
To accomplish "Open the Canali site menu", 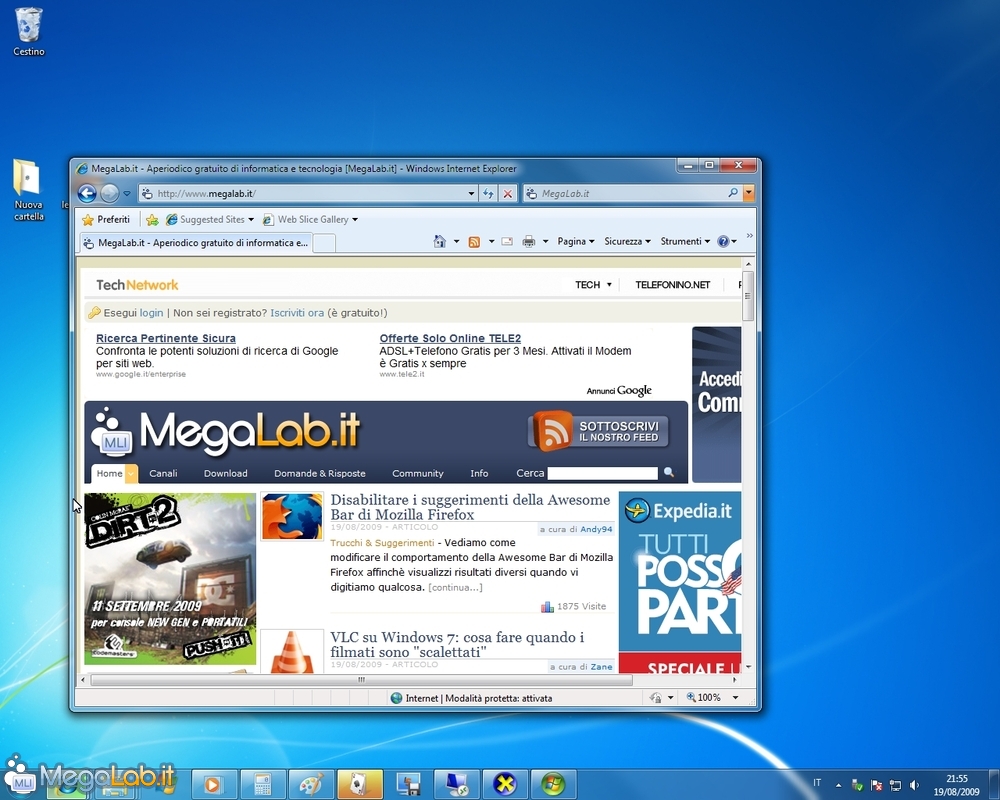I will (x=163, y=473).
